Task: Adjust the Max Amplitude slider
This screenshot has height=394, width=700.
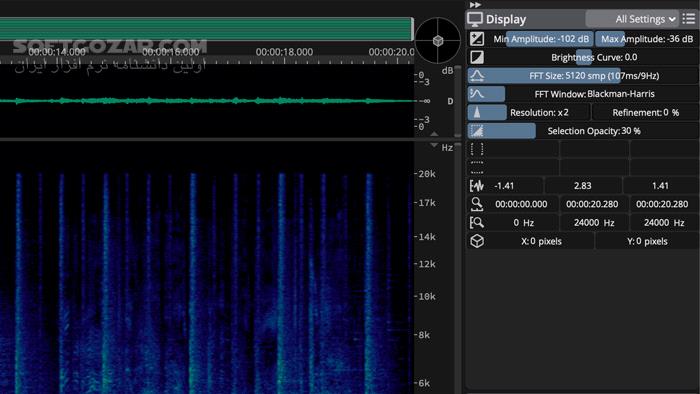Action: tap(646, 39)
